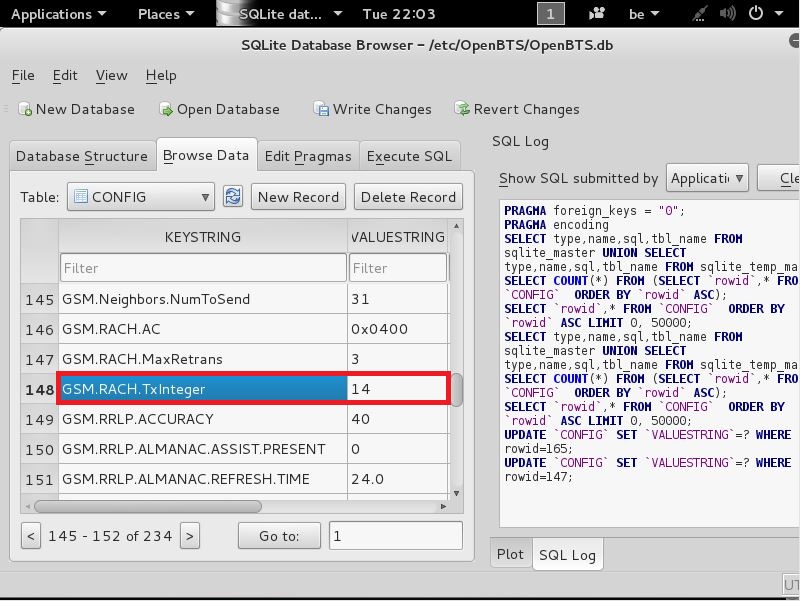Open the File menu
This screenshot has height=601, width=801.
click(23, 76)
